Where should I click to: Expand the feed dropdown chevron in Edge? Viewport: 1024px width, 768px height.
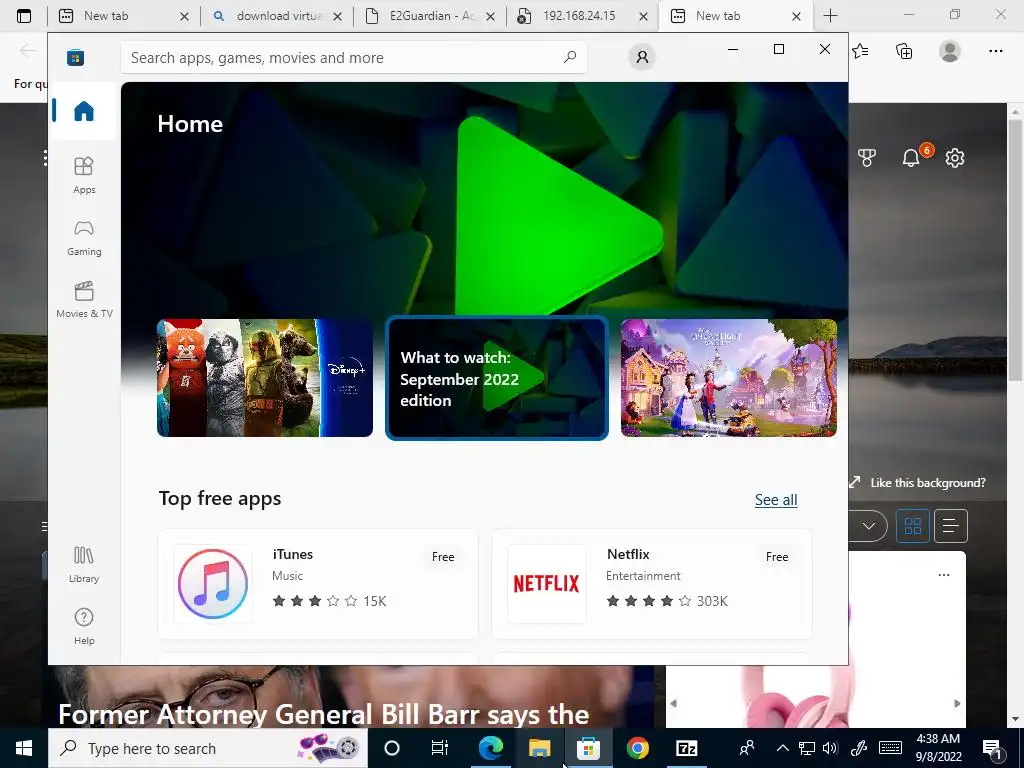click(x=869, y=526)
